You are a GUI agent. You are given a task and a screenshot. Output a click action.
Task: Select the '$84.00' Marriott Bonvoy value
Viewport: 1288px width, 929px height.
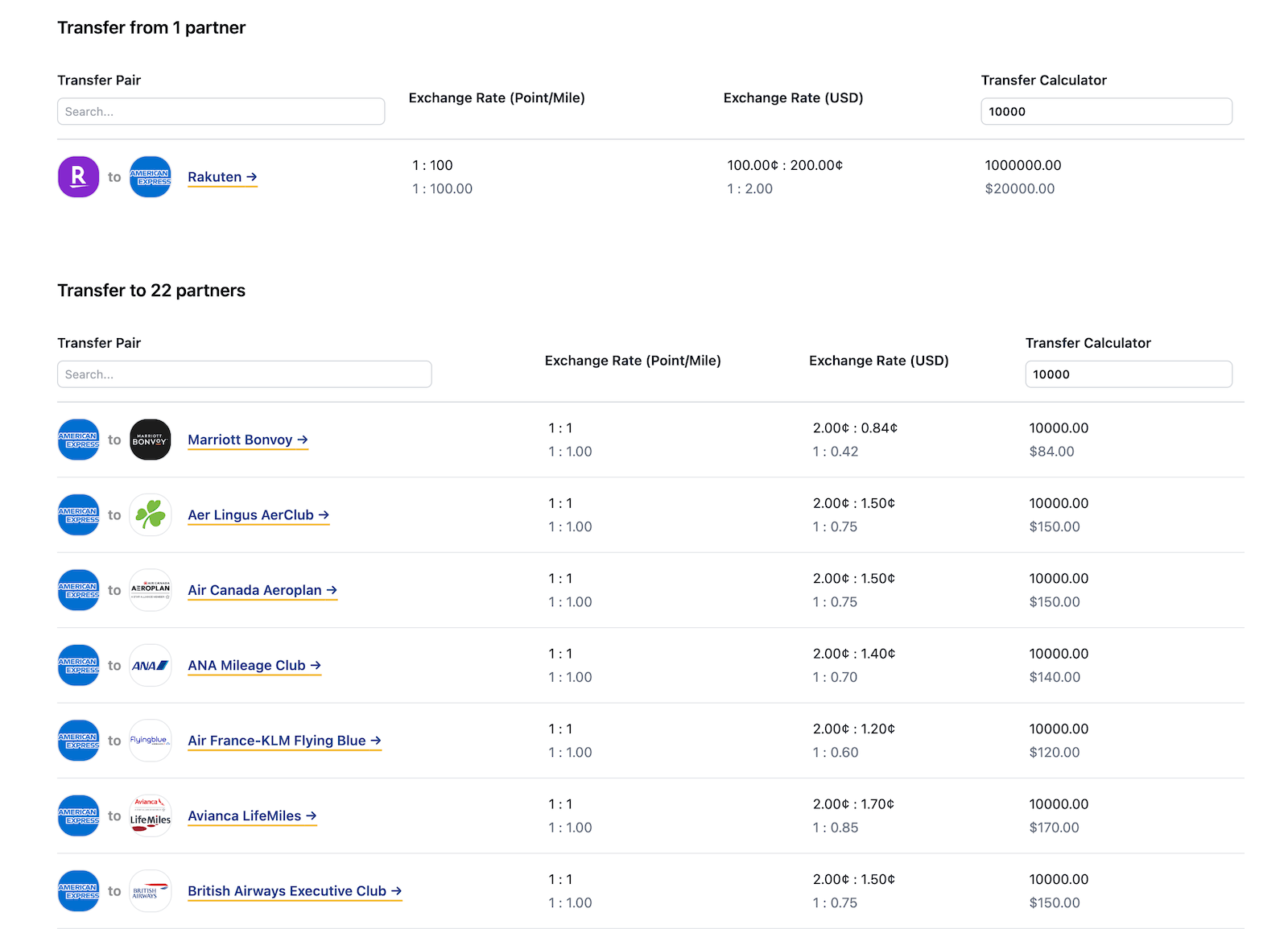[1051, 452]
